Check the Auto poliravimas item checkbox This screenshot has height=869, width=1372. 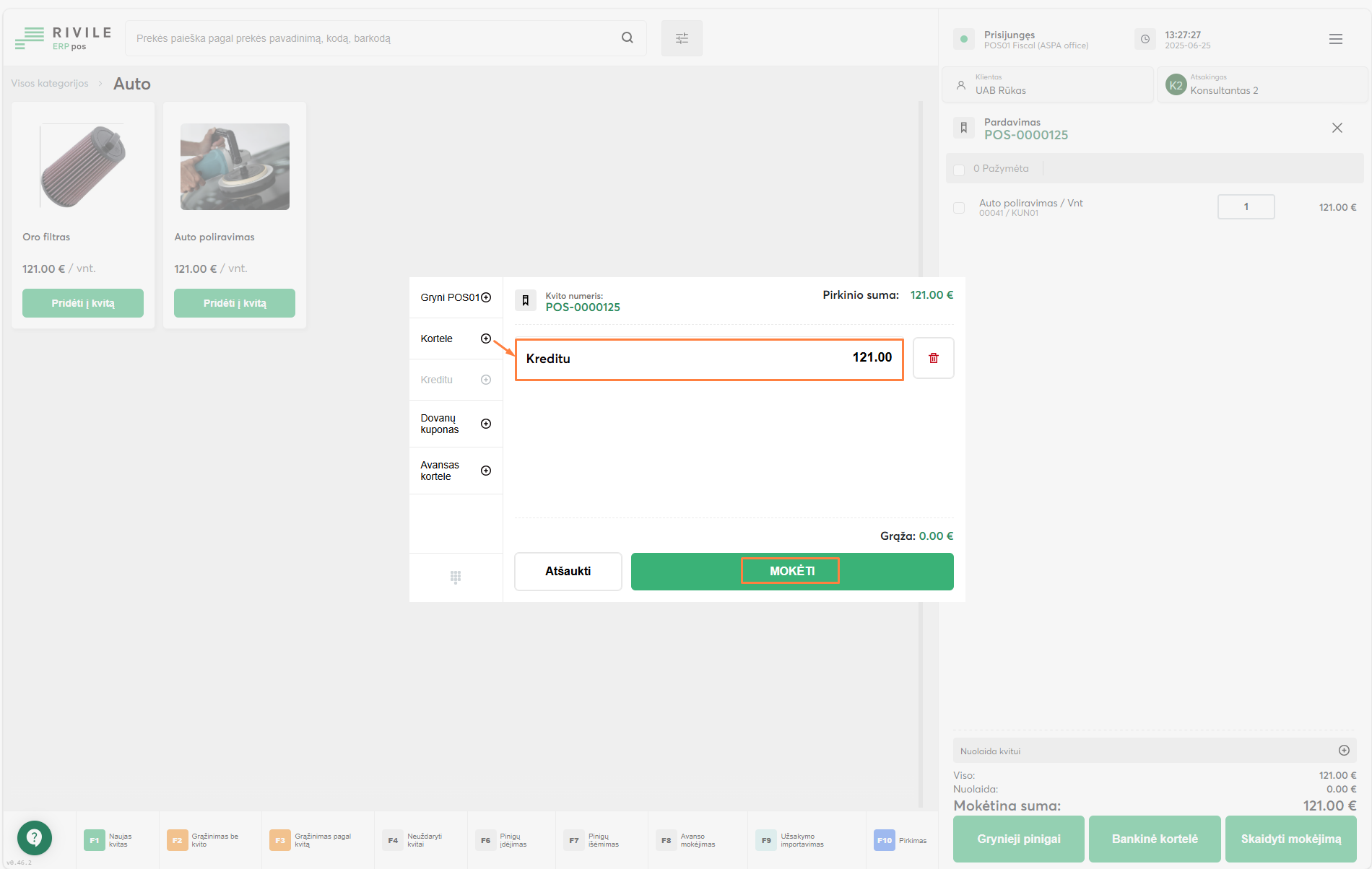click(959, 208)
